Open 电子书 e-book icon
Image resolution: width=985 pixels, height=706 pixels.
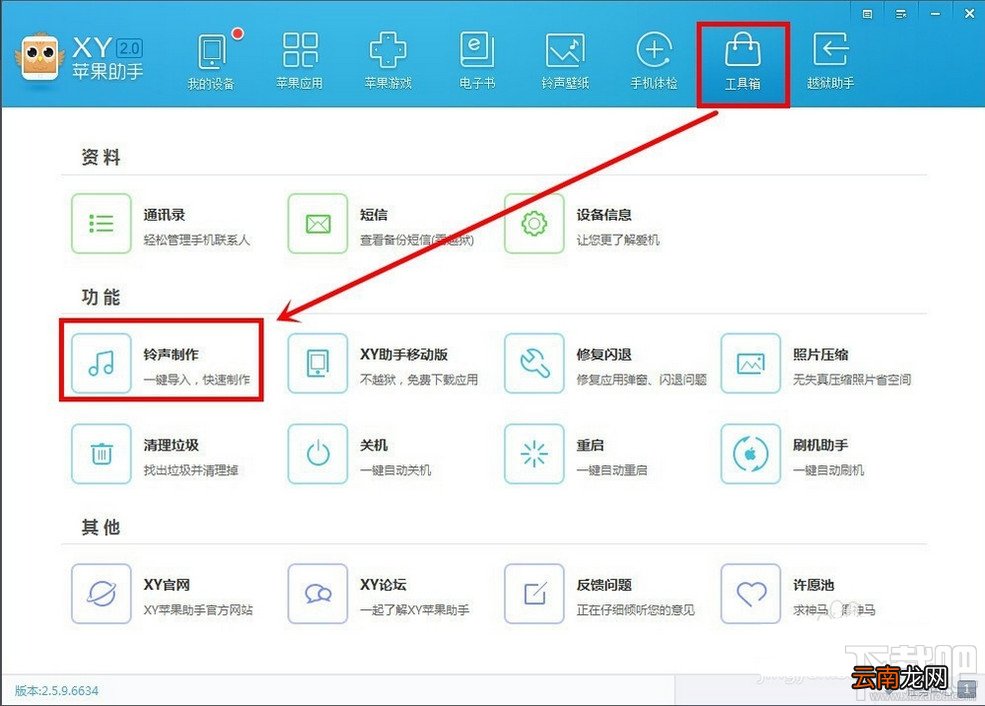(477, 50)
